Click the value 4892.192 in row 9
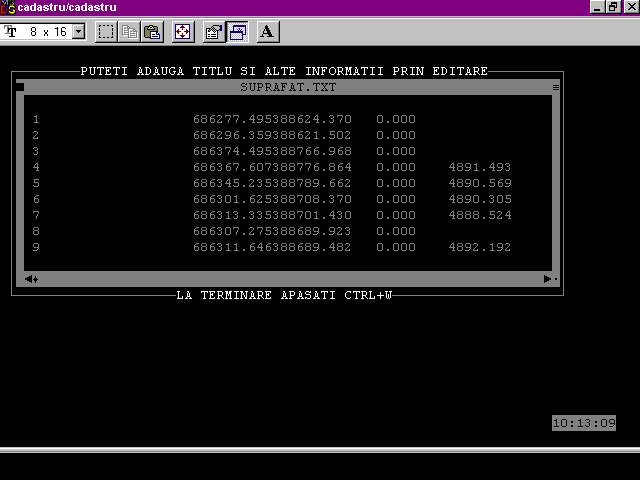Image resolution: width=640 pixels, height=480 pixels. point(479,247)
